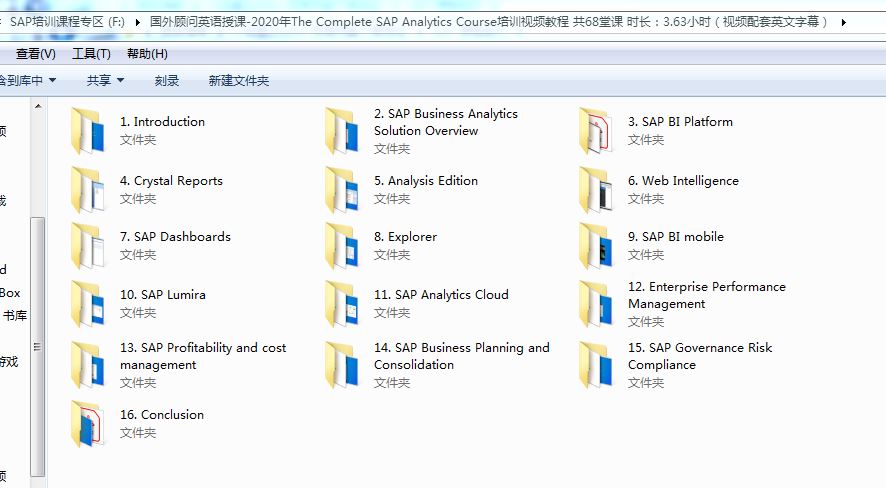Click the course folder path segment
The width and height of the screenshot is (886, 488).
(489, 22)
